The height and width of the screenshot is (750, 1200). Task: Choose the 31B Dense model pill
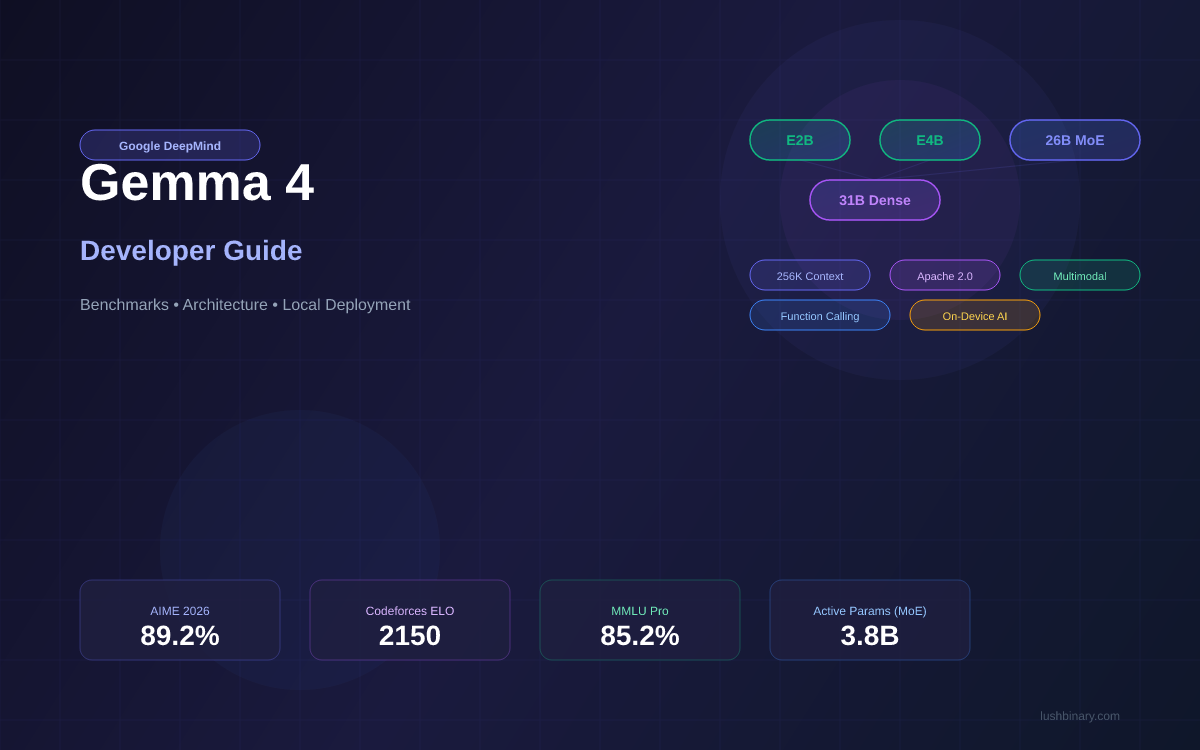(x=875, y=200)
